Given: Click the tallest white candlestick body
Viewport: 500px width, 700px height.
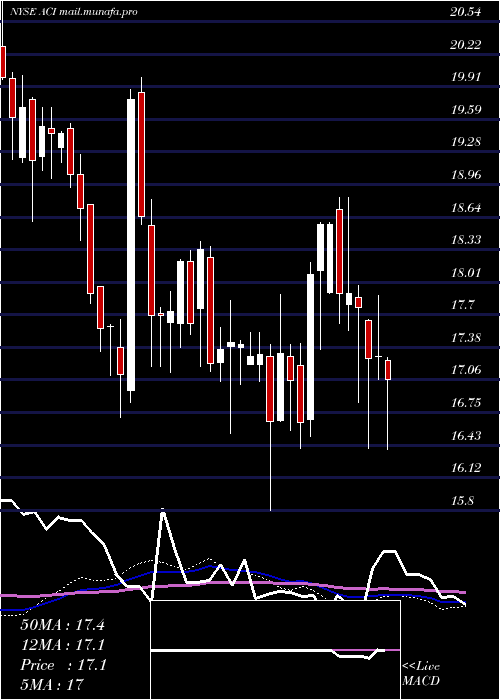Looking at the screenshot, I should pyautogui.click(x=131, y=245).
